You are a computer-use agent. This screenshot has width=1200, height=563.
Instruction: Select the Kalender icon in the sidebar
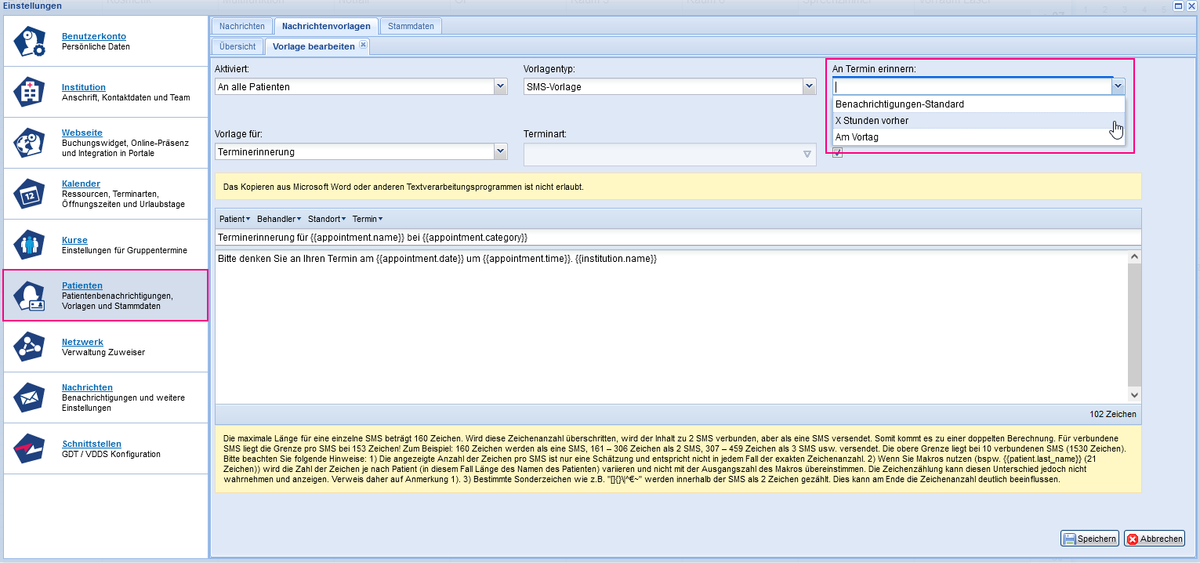pyautogui.click(x=30, y=192)
